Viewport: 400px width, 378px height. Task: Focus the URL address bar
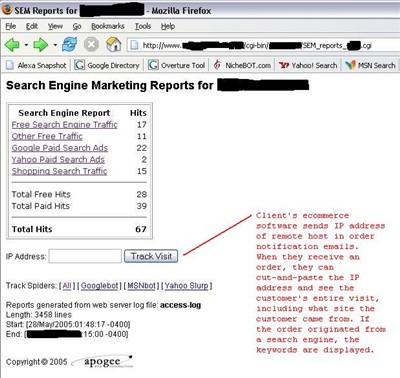coord(263,45)
